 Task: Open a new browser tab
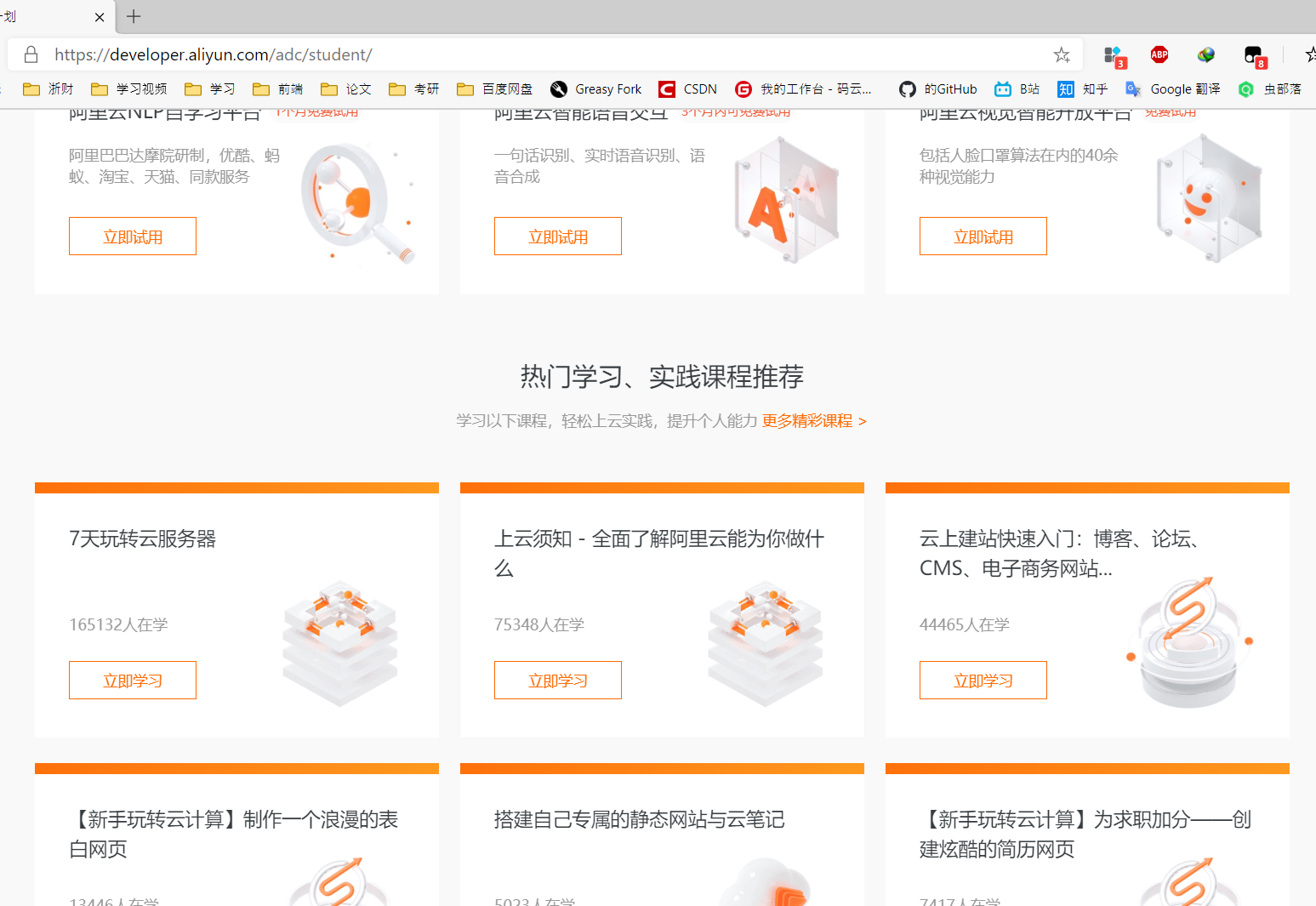pos(134,16)
